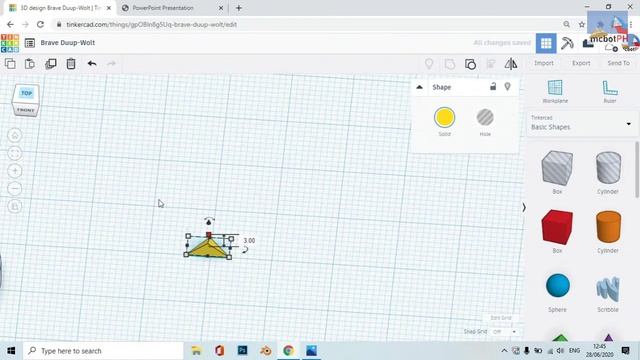The height and width of the screenshot is (360, 640).
Task: Click the Ungroup shapes icon
Action: point(470,64)
